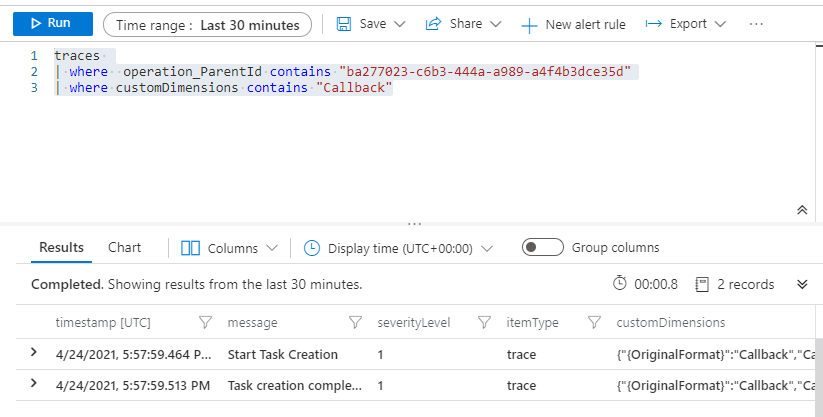Open the Share menu
This screenshot has height=417, width=823.
point(461,24)
